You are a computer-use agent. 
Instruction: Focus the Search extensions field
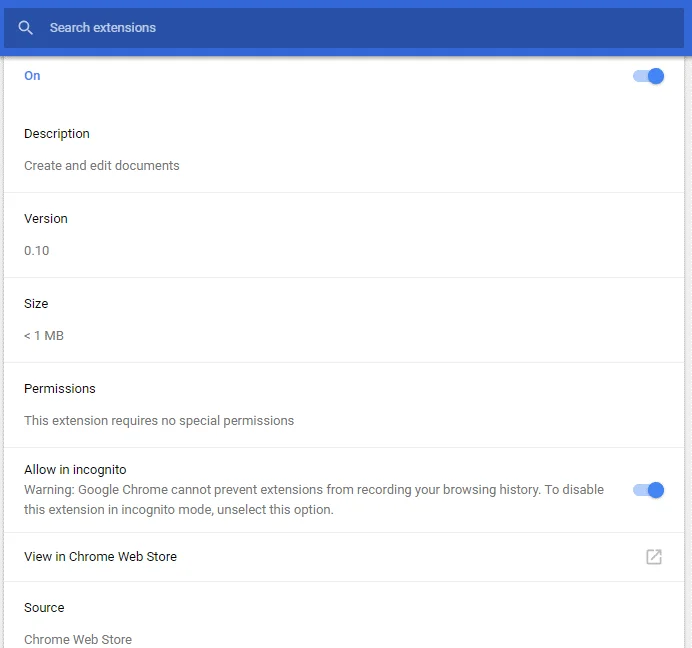click(344, 28)
